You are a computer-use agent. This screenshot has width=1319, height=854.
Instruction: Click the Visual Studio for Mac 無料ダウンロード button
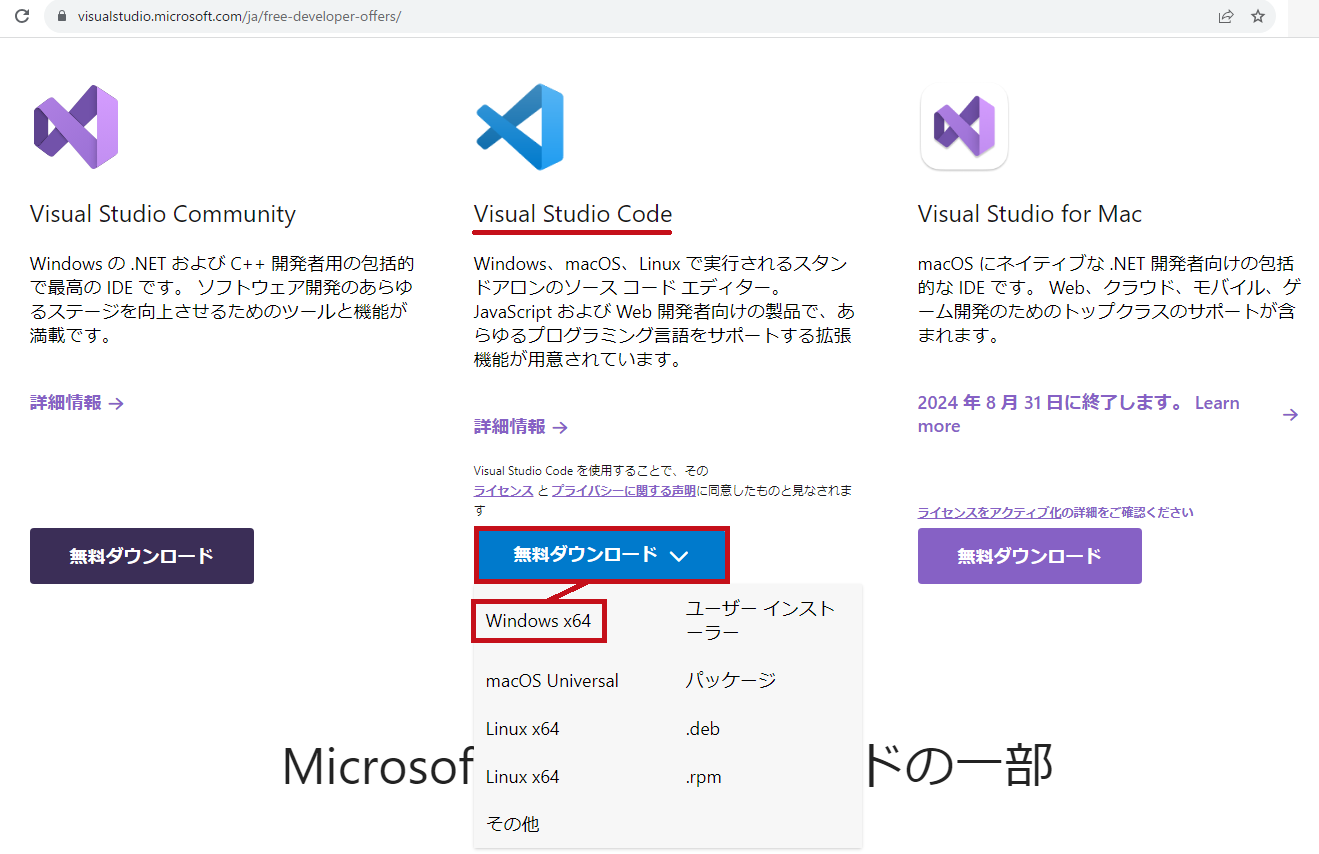1030,556
